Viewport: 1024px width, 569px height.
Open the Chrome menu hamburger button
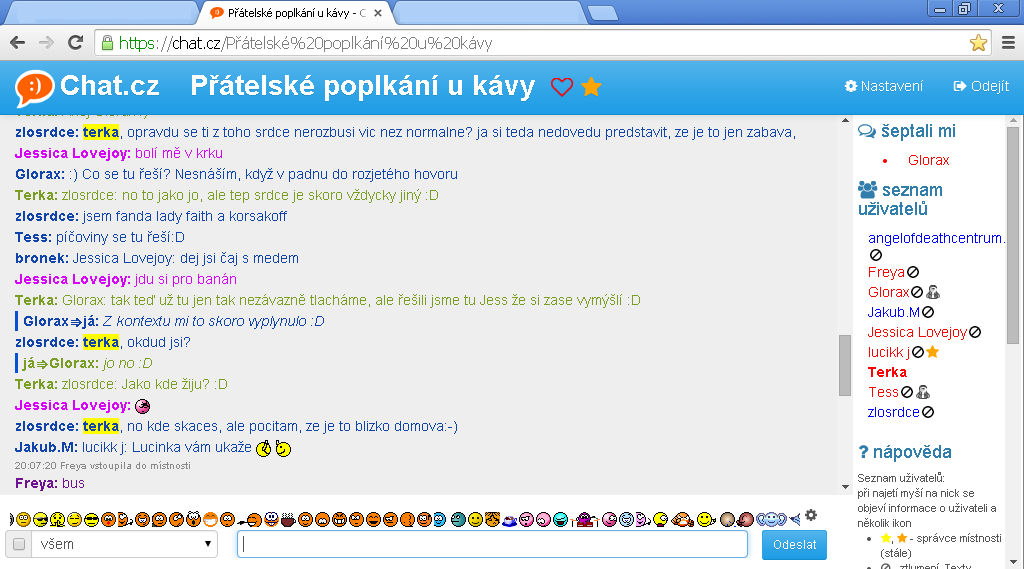(1007, 43)
